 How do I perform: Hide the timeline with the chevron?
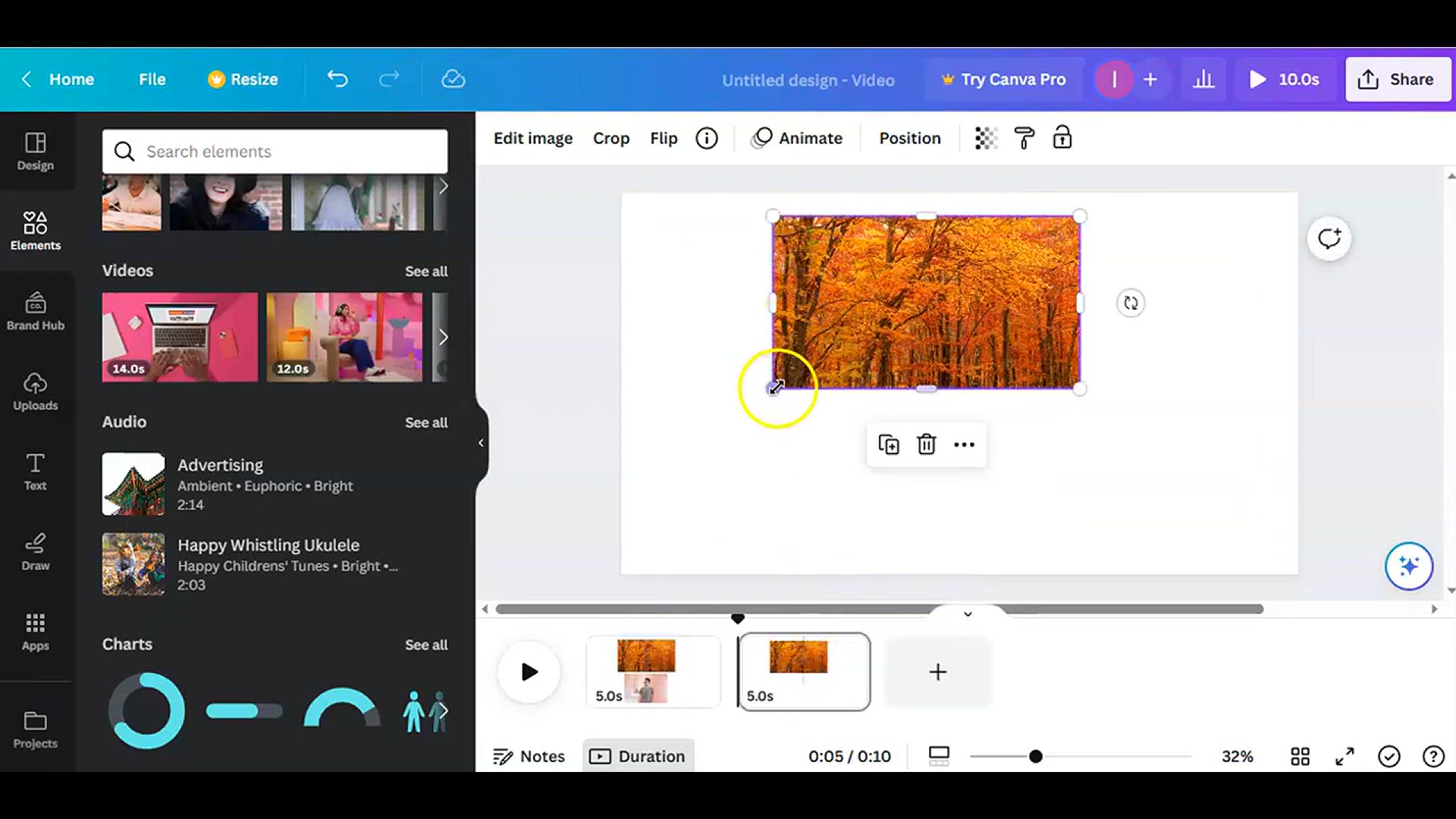coord(968,613)
